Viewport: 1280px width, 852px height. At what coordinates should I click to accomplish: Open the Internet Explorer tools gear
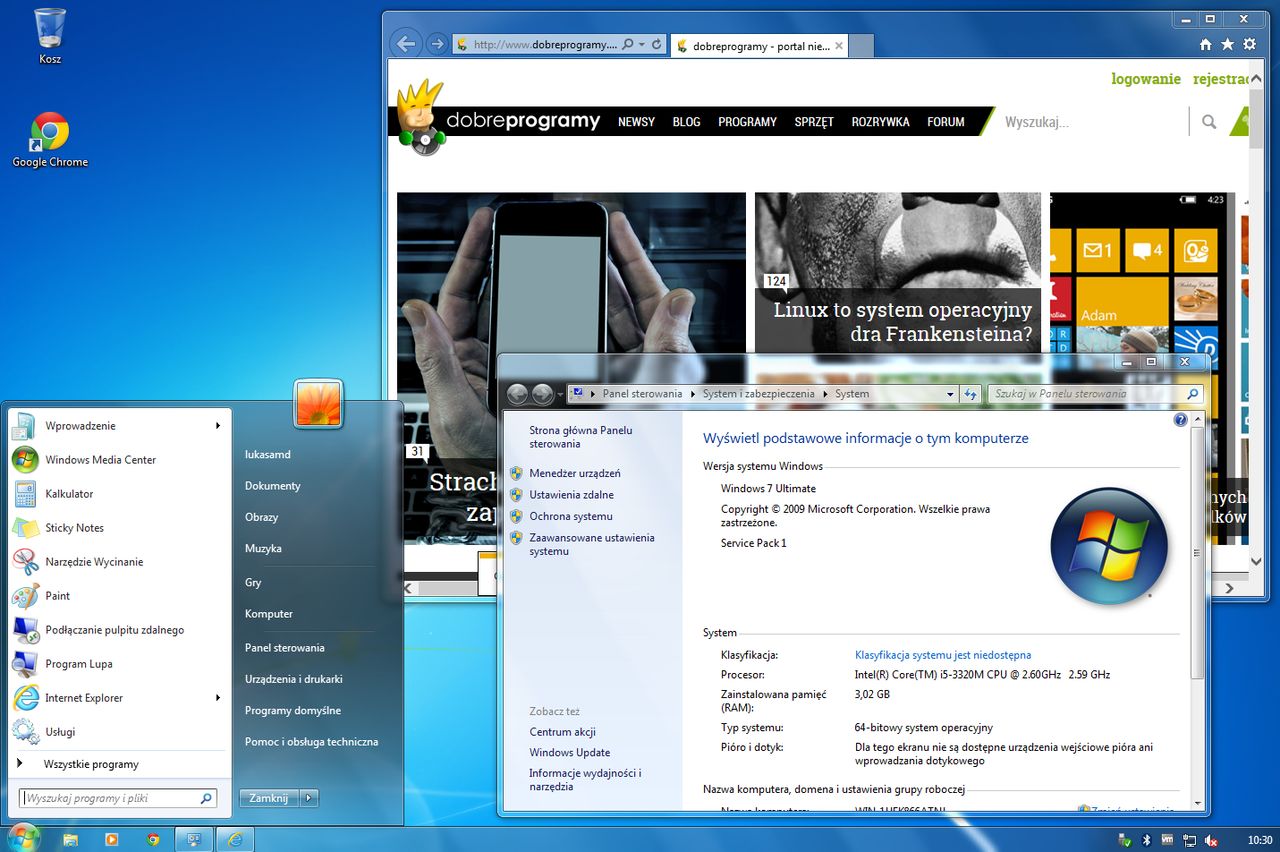1249,45
